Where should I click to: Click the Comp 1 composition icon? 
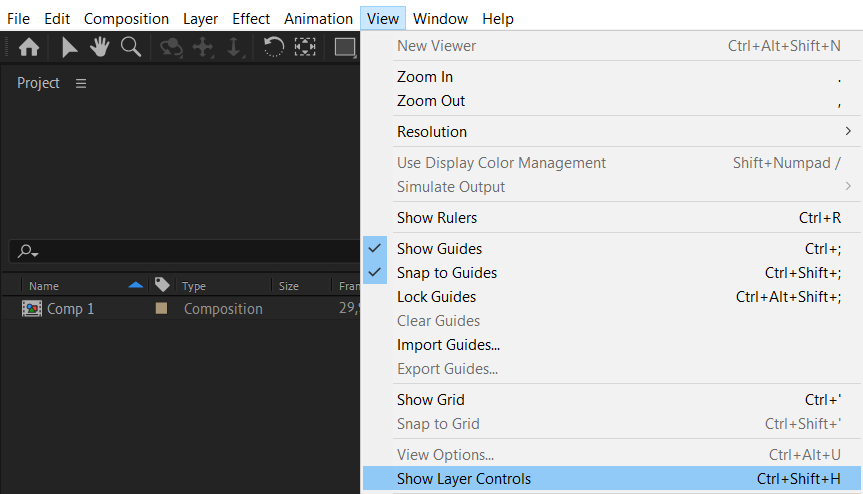tap(32, 309)
